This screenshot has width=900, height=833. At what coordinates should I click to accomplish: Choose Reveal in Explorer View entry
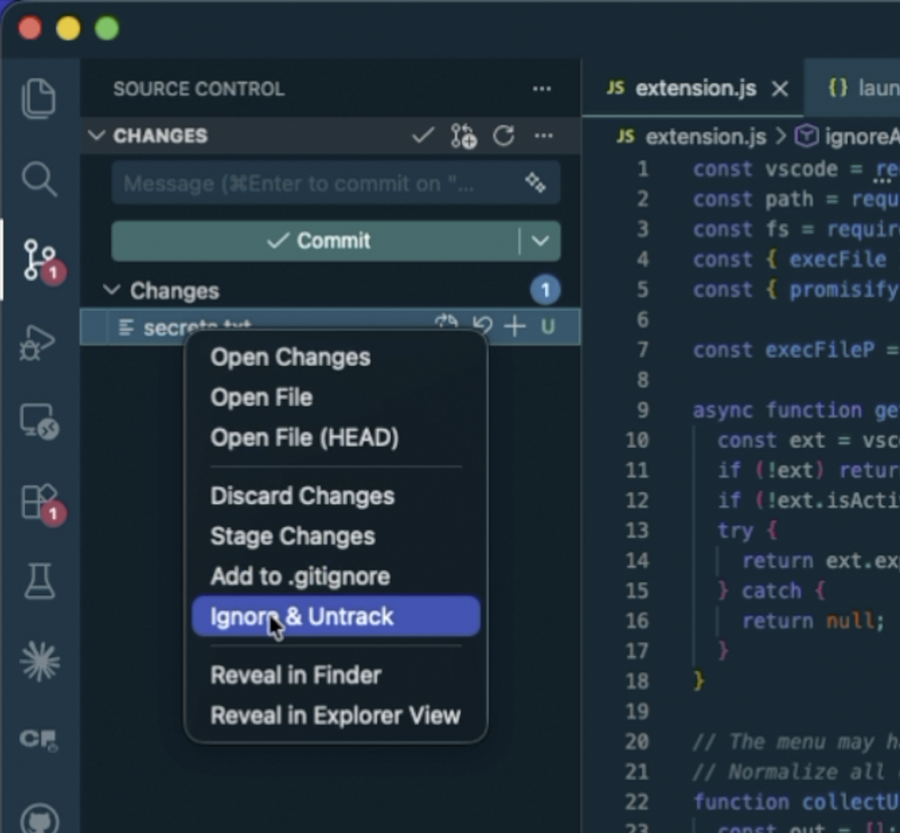pos(335,715)
